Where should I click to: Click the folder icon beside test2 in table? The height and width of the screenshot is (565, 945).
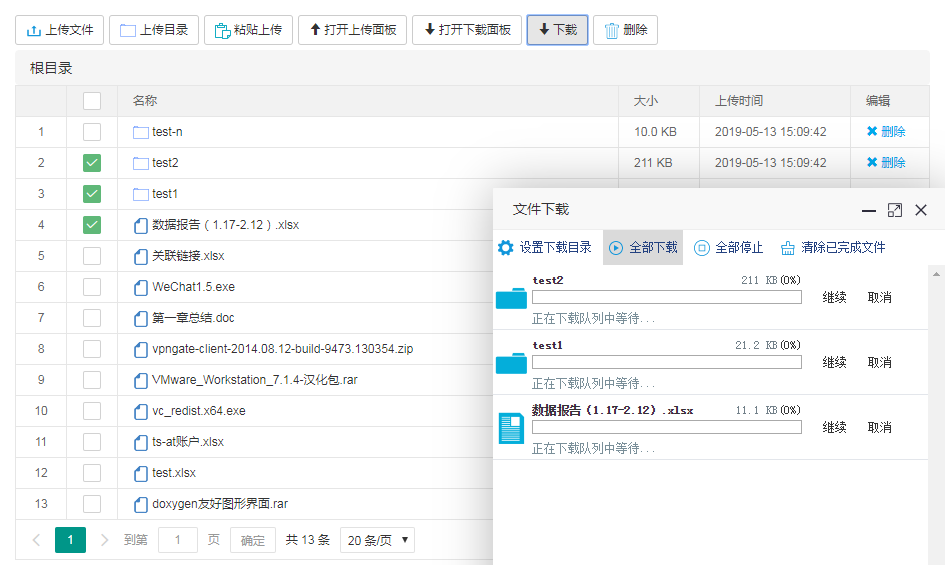click(140, 163)
